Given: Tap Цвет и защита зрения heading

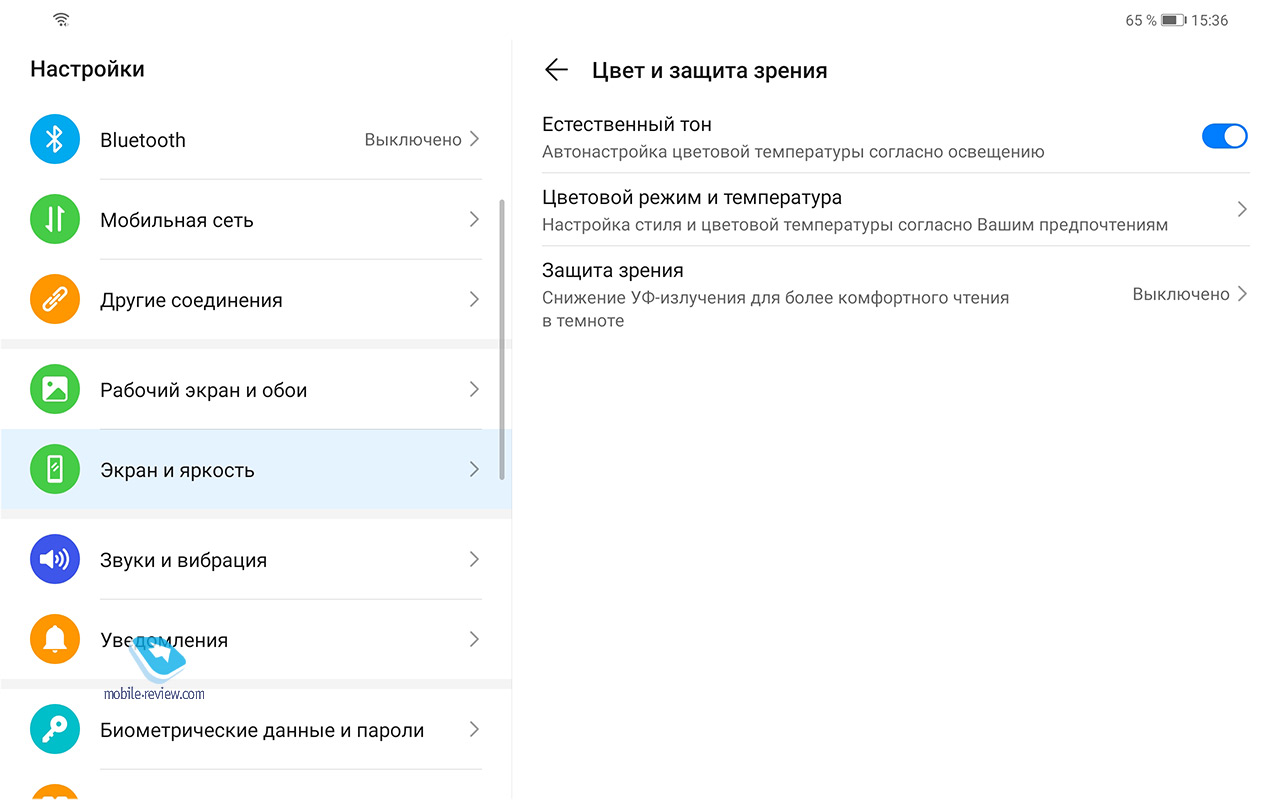Looking at the screenshot, I should [710, 70].
